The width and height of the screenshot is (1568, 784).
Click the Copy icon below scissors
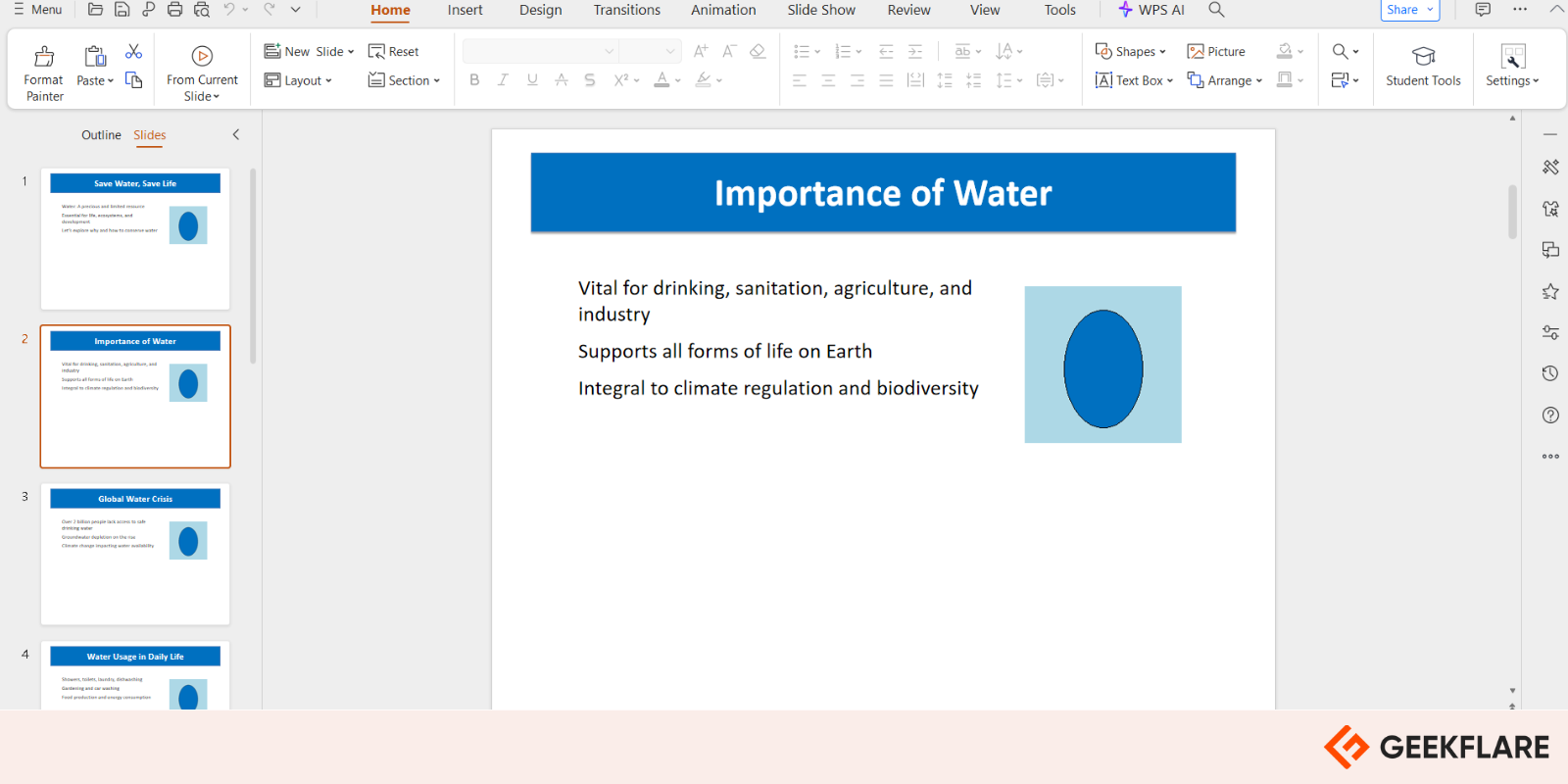[x=134, y=80]
